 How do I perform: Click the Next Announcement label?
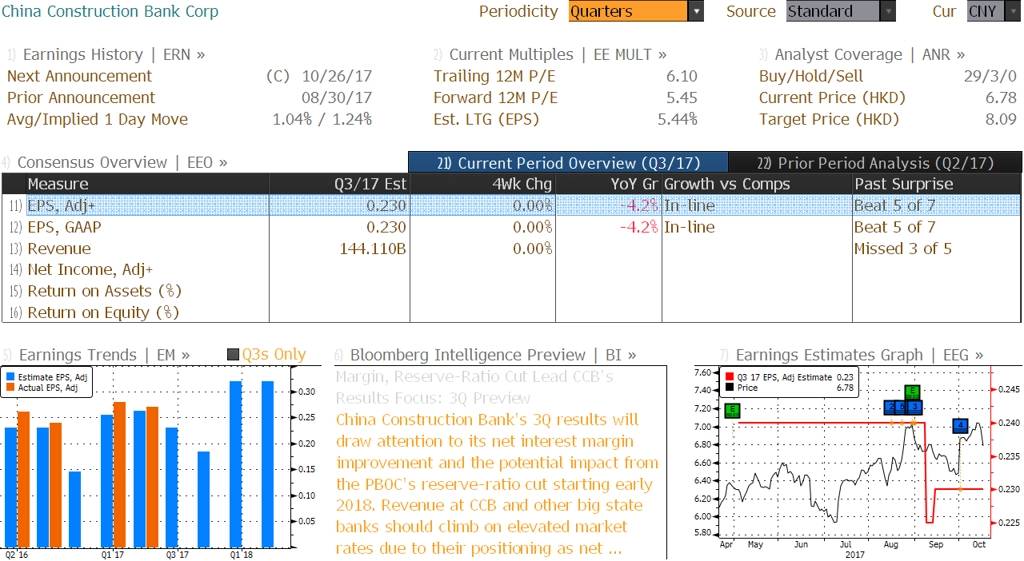click(79, 76)
